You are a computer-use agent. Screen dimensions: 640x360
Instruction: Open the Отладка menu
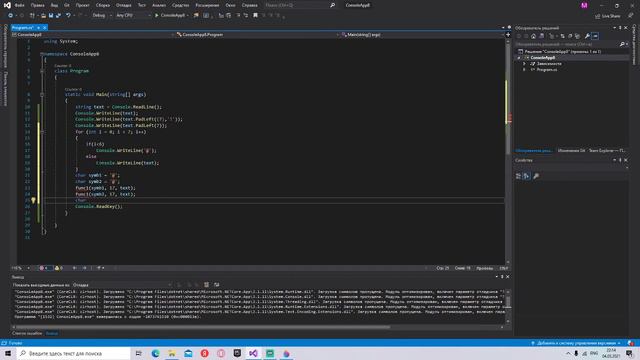tap(123, 5)
